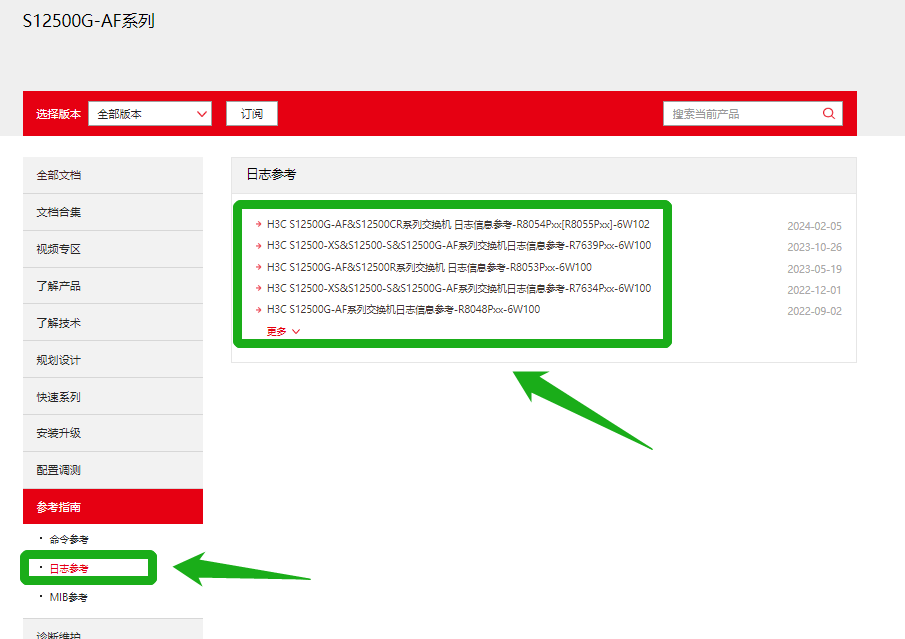905x639 pixels.
Task: Click the 日志参考 panel heading
Action: pyautogui.click(x=271, y=174)
